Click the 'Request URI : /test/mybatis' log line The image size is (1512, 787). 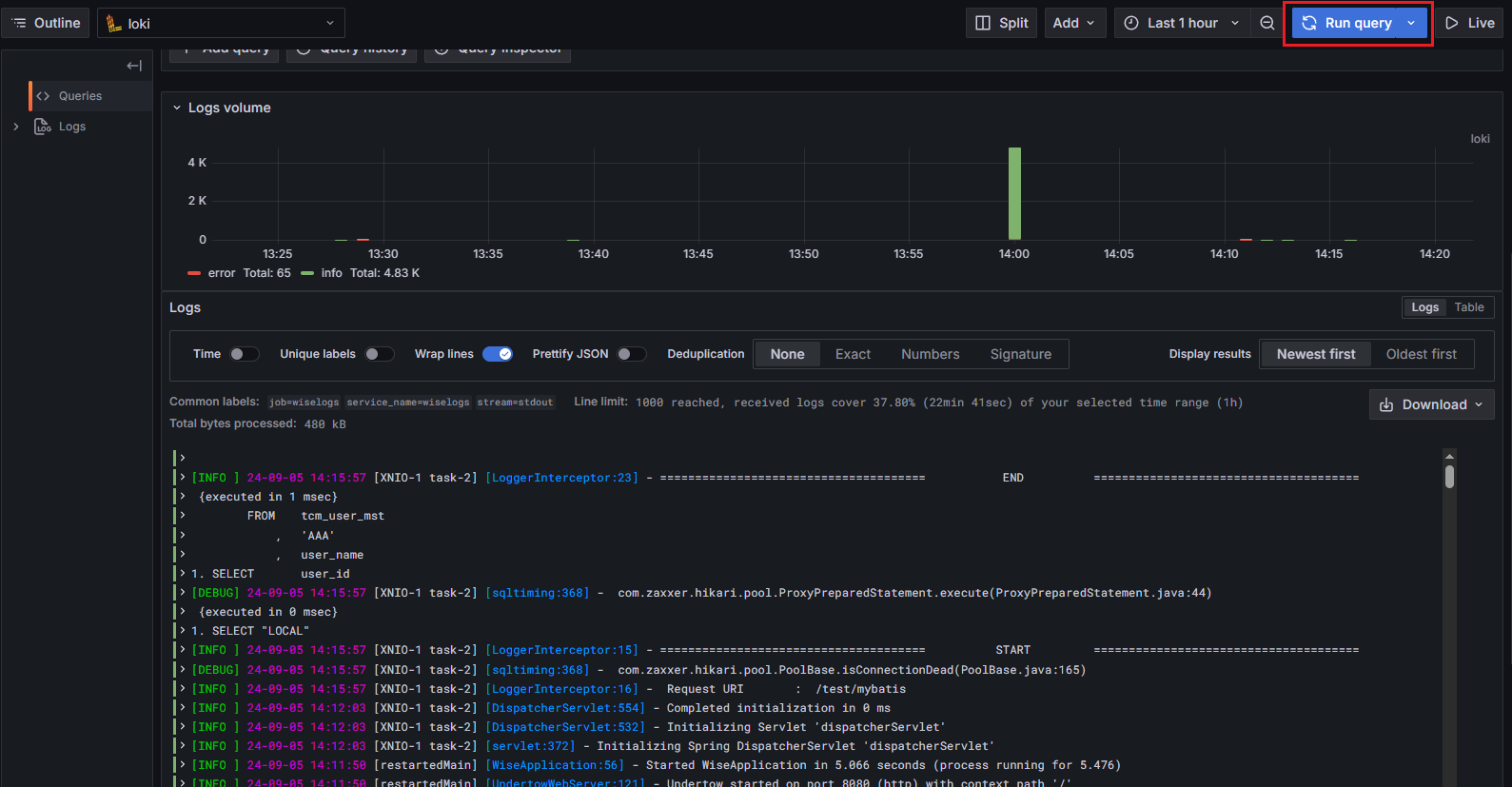(x=548, y=689)
